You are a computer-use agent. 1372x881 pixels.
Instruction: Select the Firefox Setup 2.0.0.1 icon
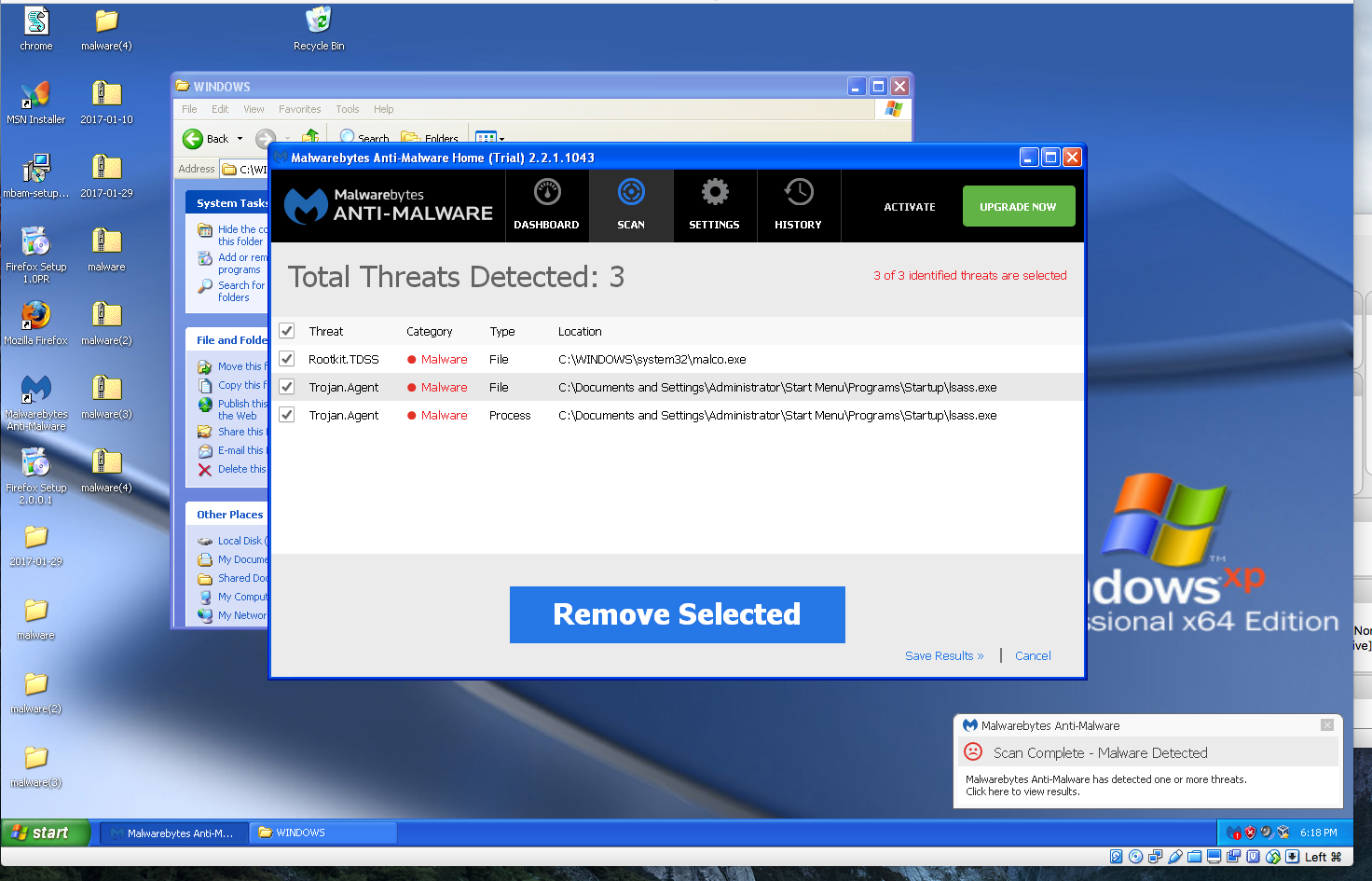point(36,475)
